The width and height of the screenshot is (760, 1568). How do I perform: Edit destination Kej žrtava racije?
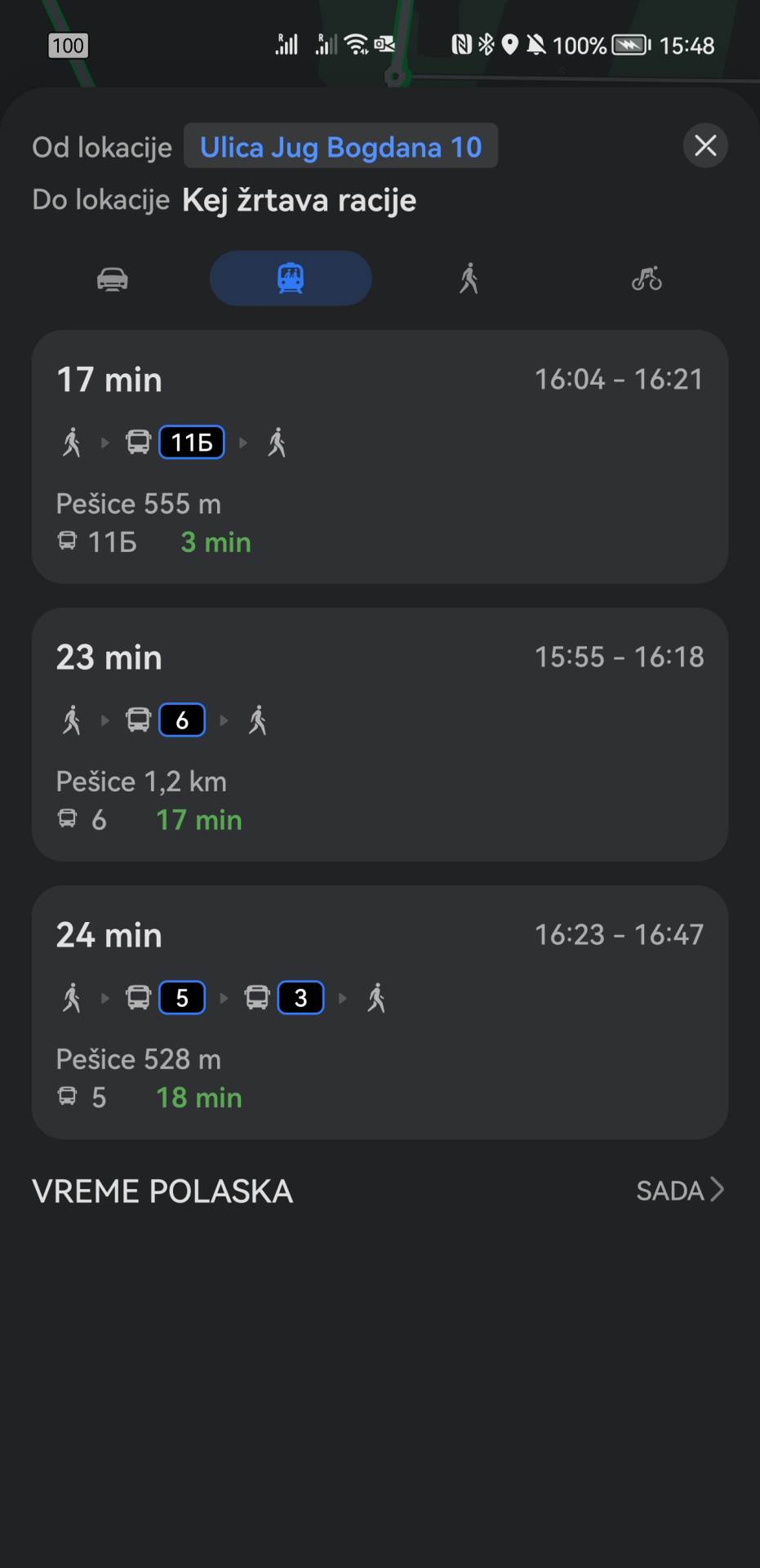click(x=299, y=200)
